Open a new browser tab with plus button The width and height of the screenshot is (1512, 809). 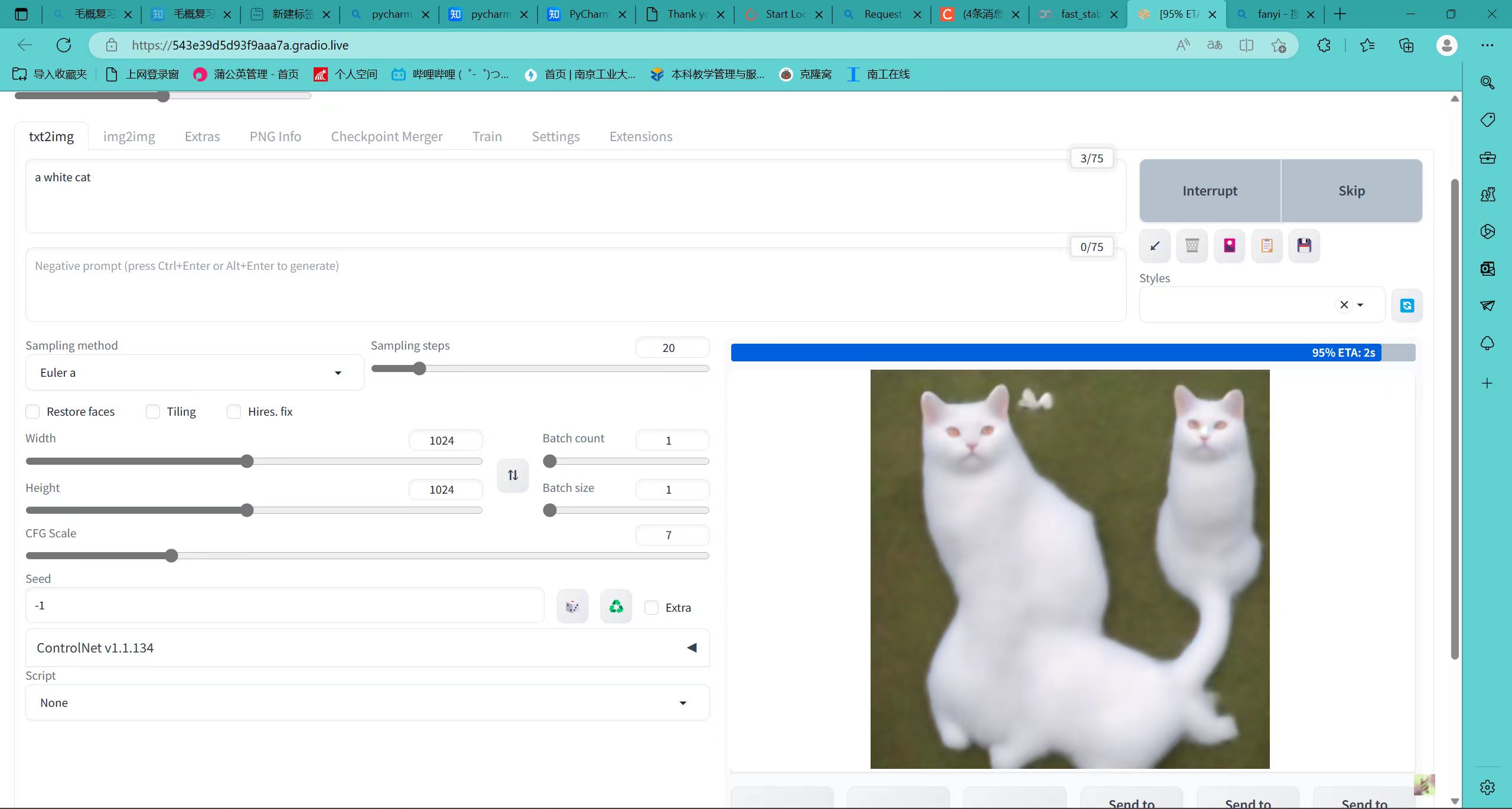tap(1340, 14)
